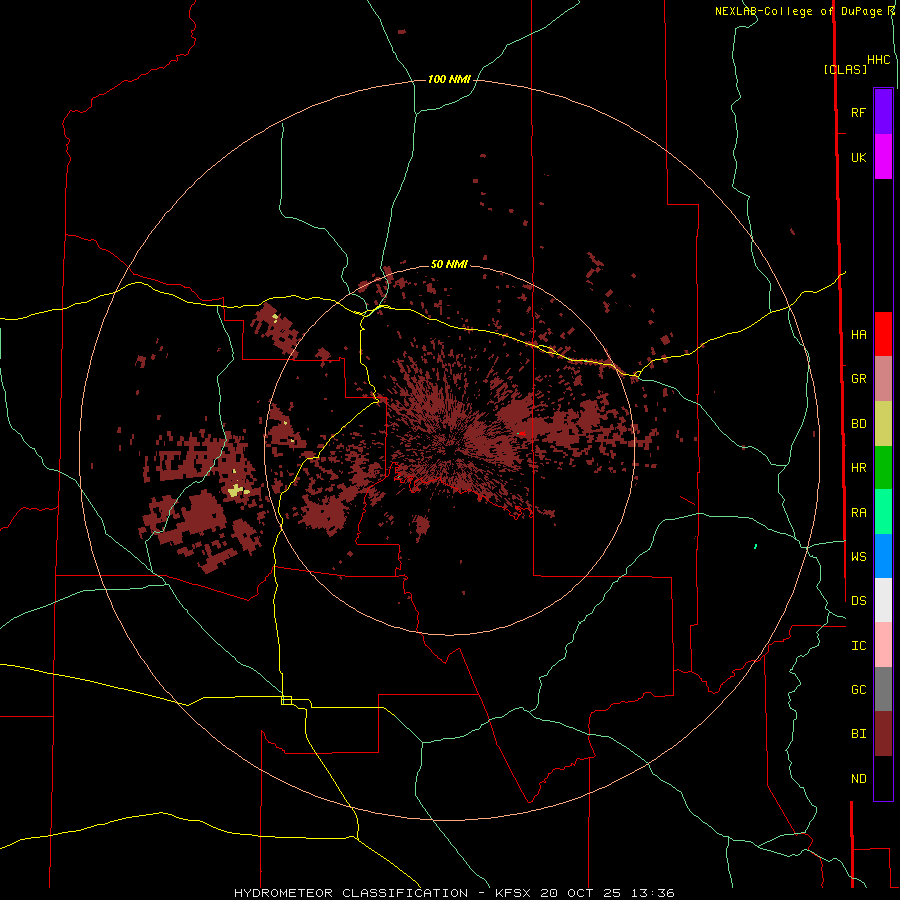The width and height of the screenshot is (900, 900).
Task: Click the RA legend label
Action: point(858,513)
